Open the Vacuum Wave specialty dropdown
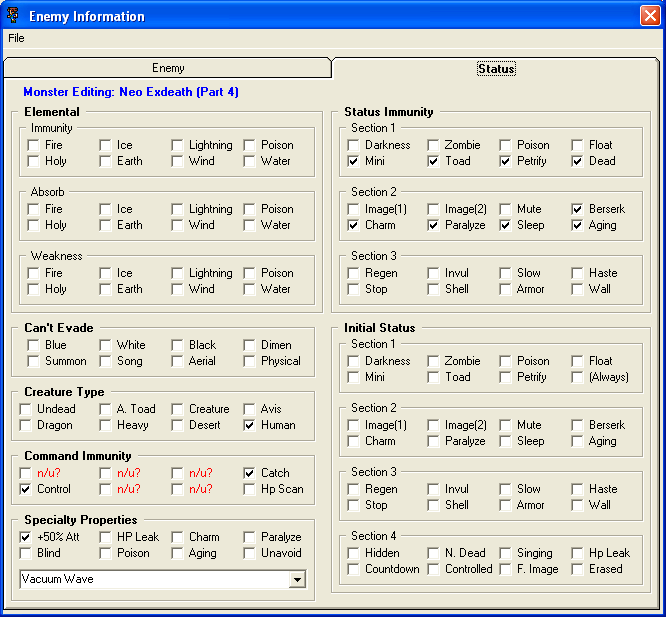The width and height of the screenshot is (666, 617). pos(297,579)
